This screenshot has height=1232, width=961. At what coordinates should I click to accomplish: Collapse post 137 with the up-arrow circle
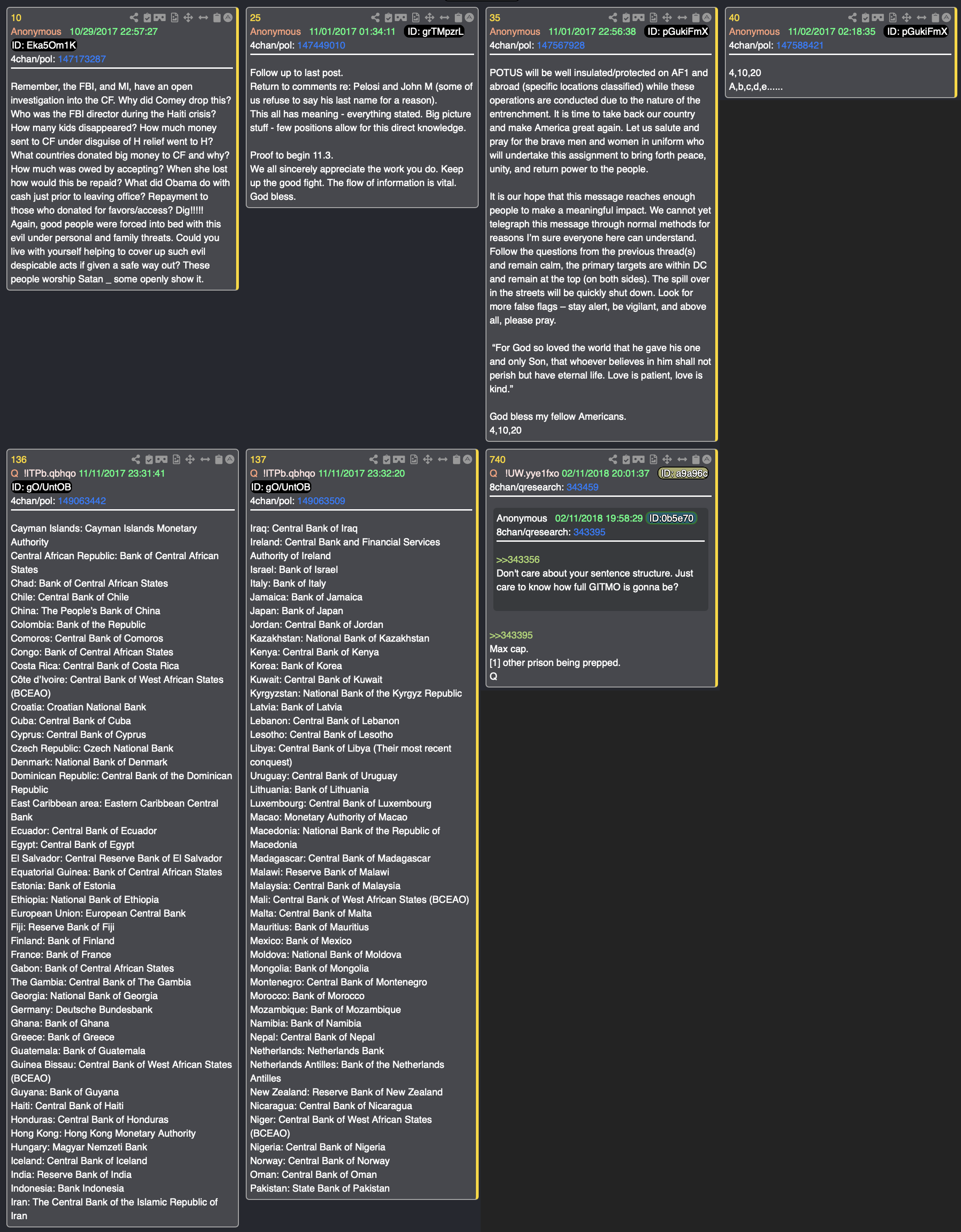tap(467, 459)
